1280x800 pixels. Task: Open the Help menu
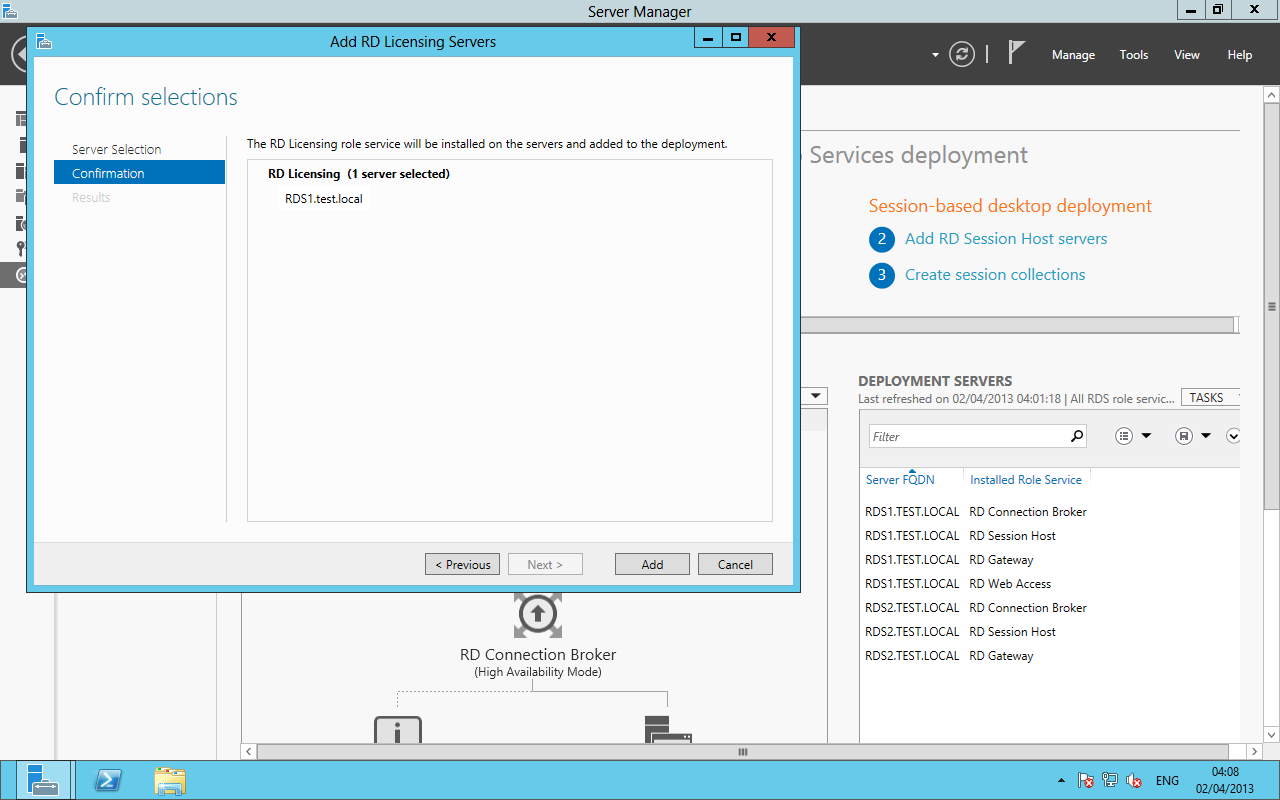coord(1240,55)
